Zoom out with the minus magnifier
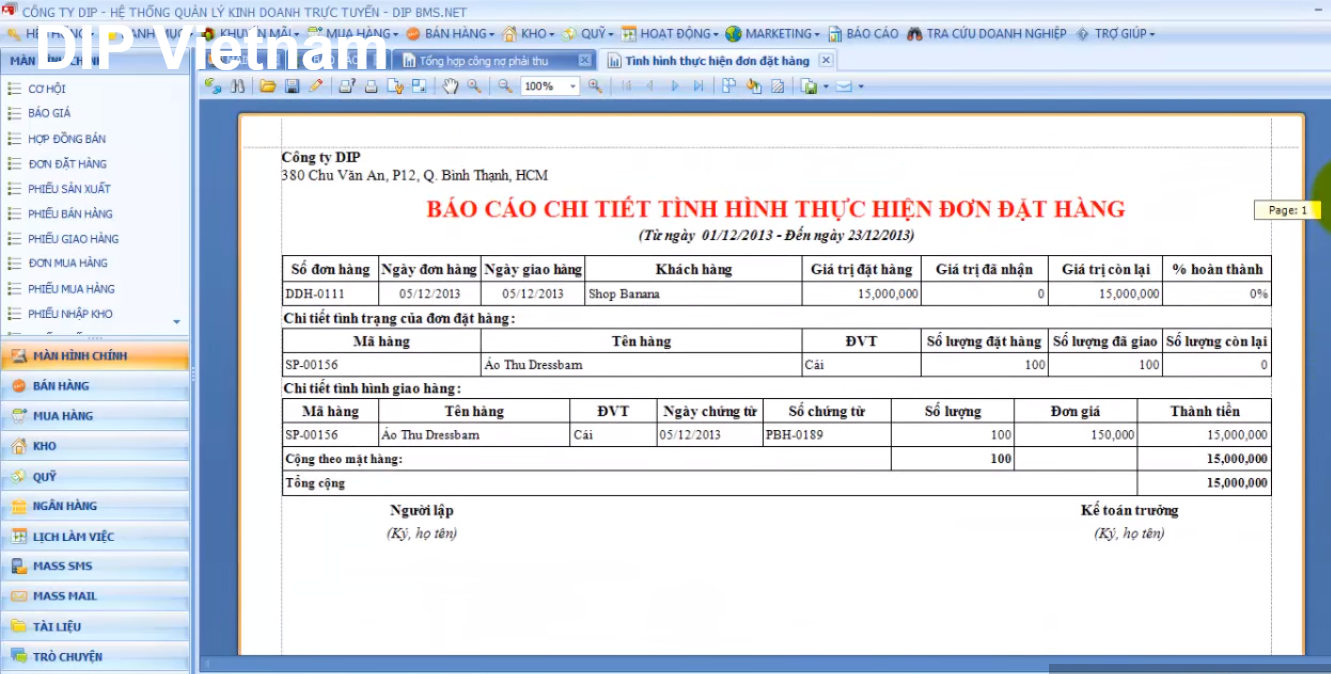1331x674 pixels. tap(505, 86)
